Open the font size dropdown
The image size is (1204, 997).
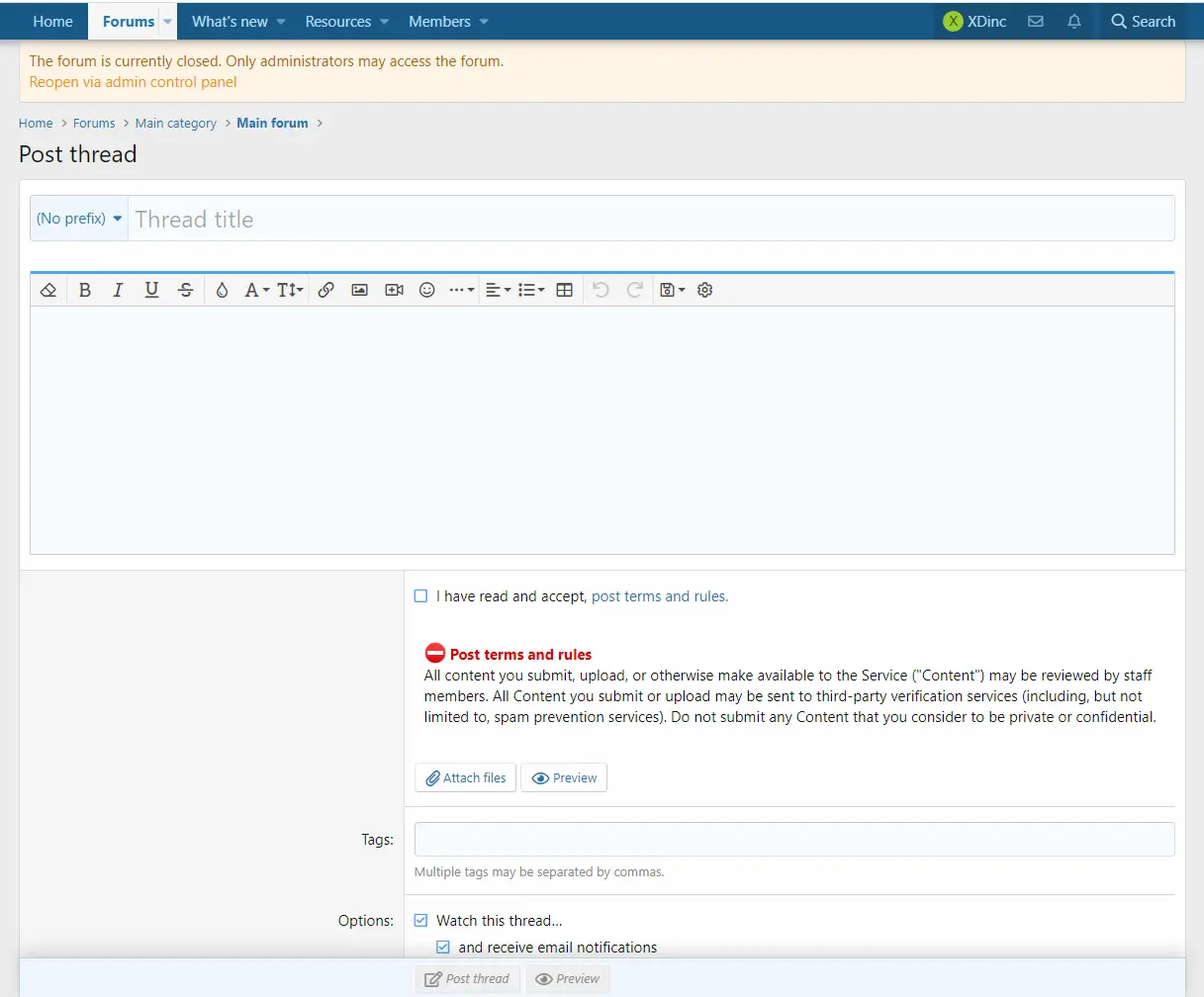click(x=290, y=290)
